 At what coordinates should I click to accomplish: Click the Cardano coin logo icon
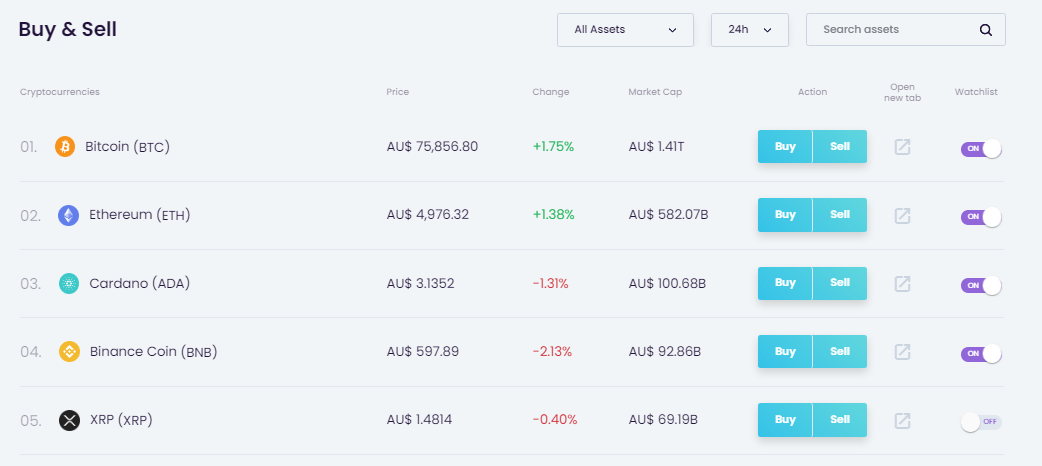(69, 284)
